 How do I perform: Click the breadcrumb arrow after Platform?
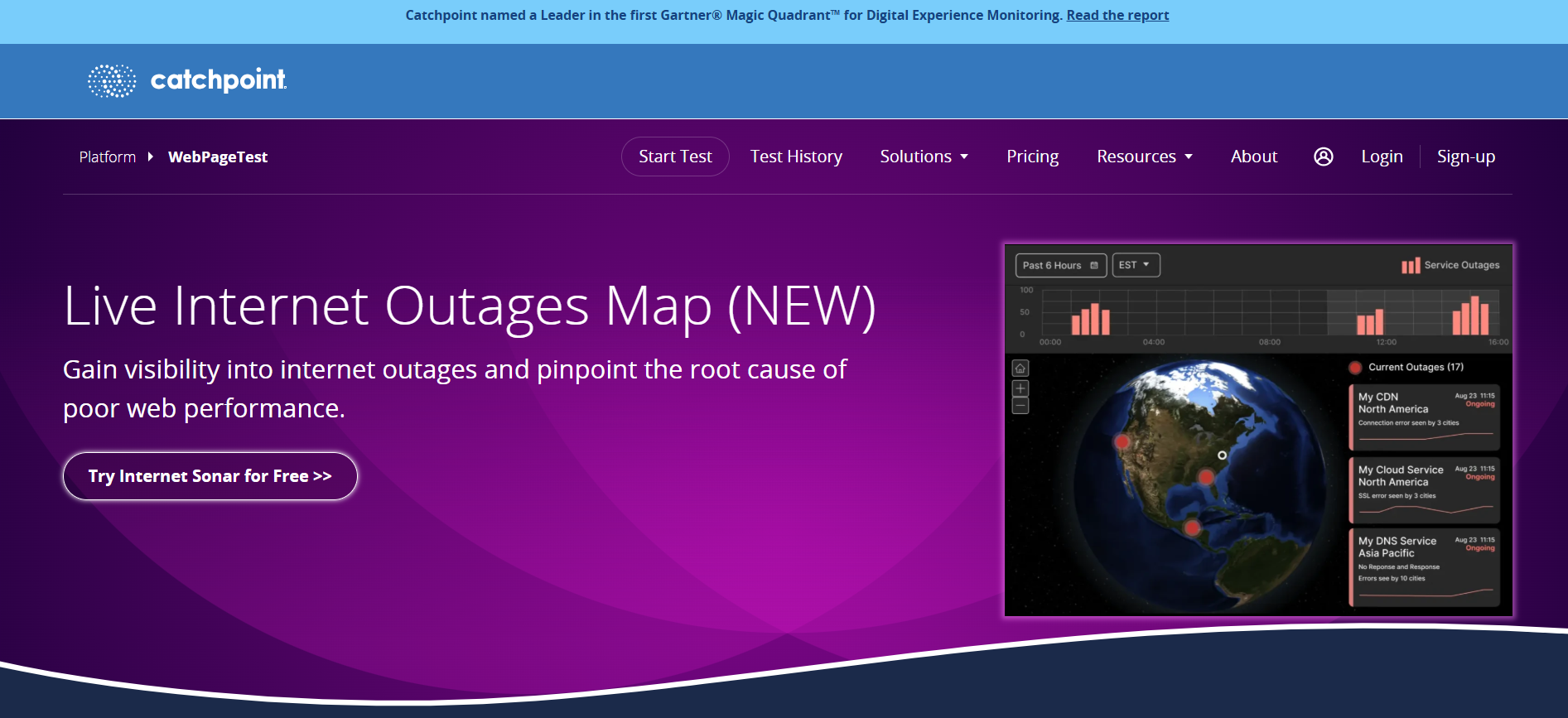pos(151,157)
